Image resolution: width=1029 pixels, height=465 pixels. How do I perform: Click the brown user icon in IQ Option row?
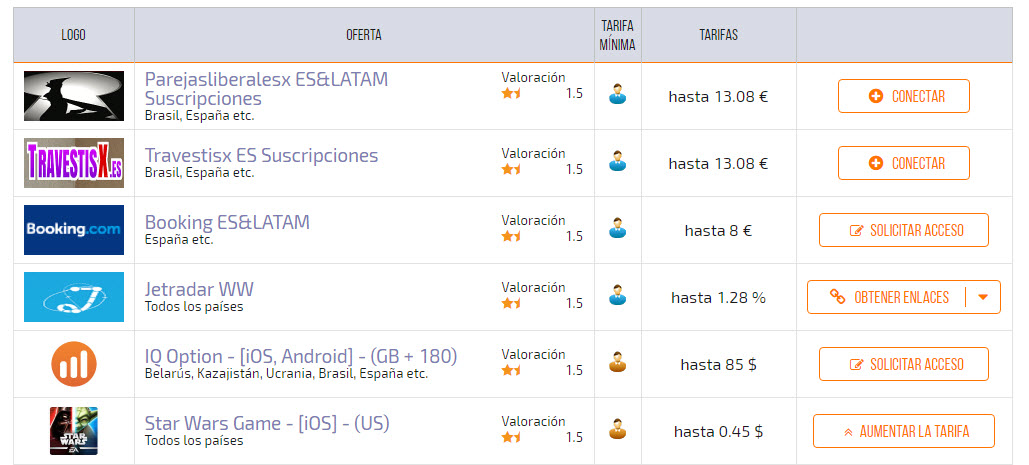(x=618, y=361)
